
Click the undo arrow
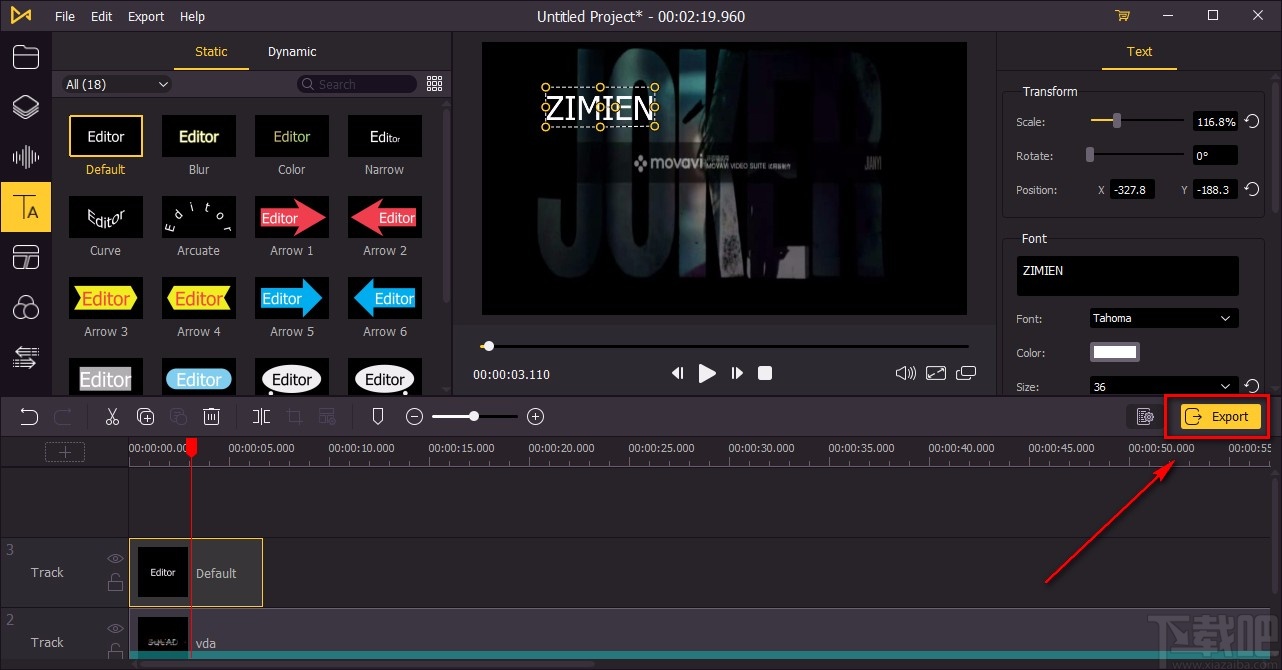click(x=29, y=416)
